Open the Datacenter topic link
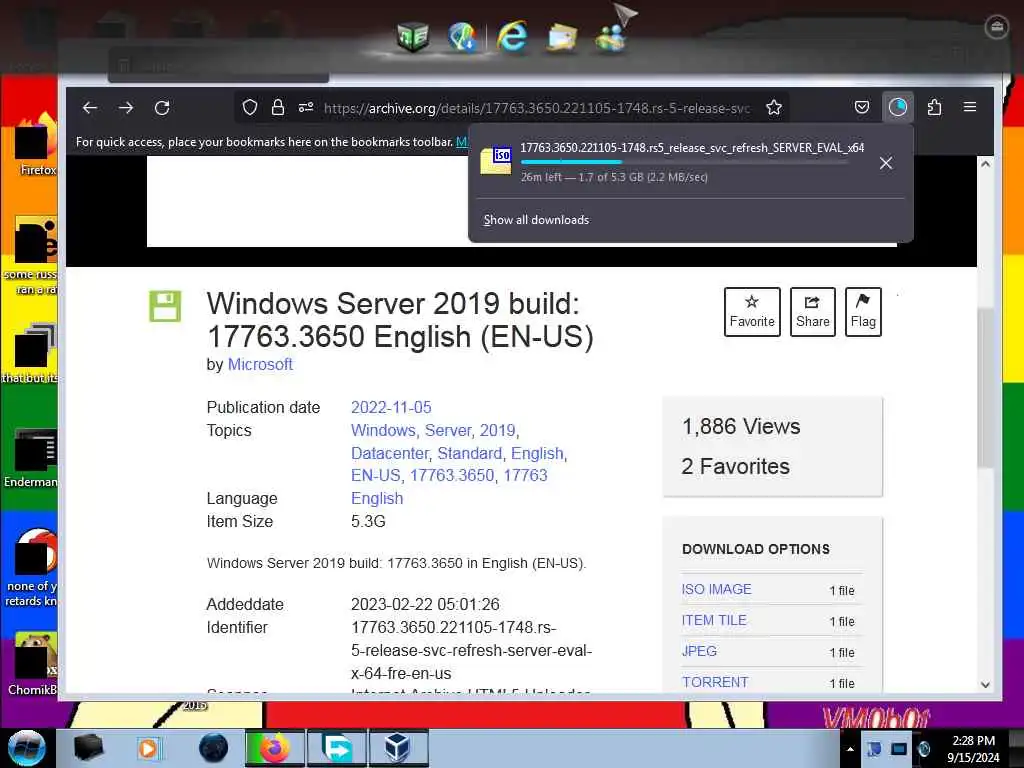 coord(389,453)
